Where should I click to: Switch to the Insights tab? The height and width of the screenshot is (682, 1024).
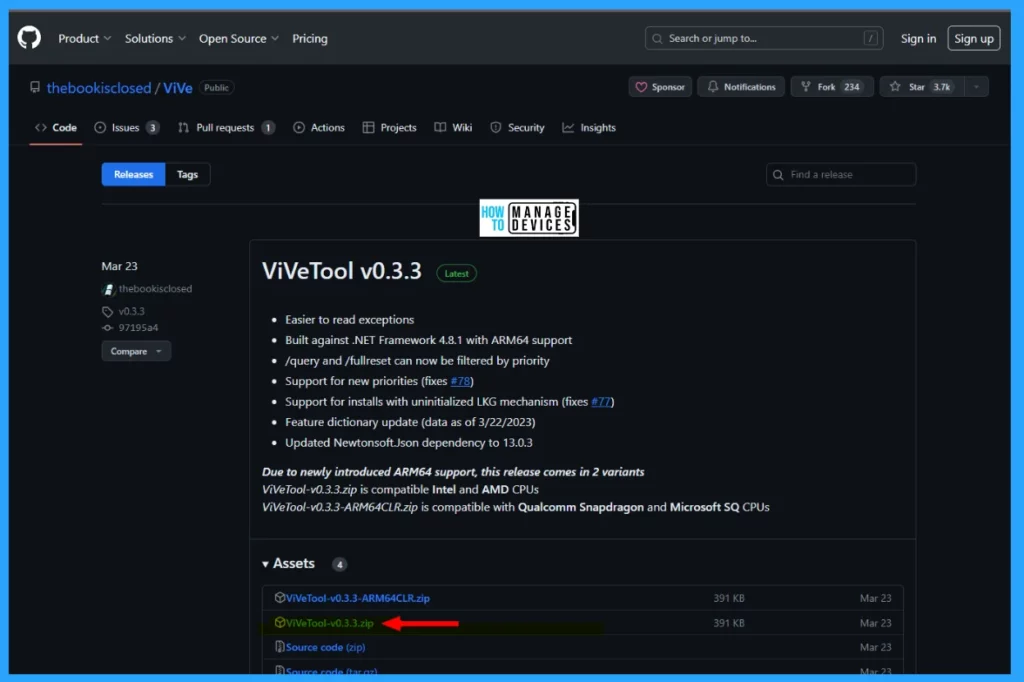pos(588,127)
